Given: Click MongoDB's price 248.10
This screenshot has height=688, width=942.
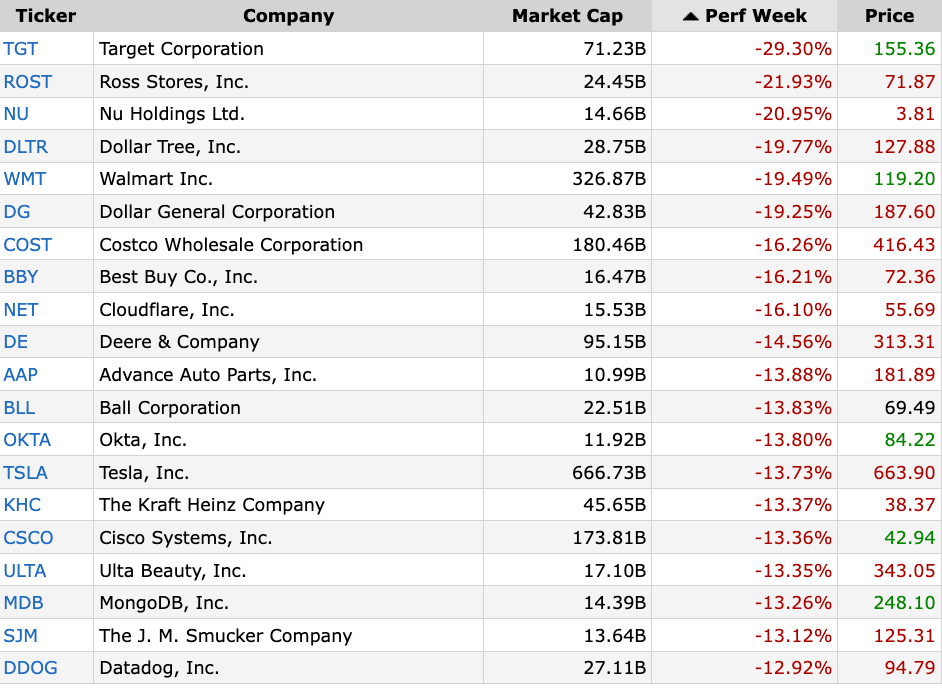Looking at the screenshot, I should [x=903, y=603].
